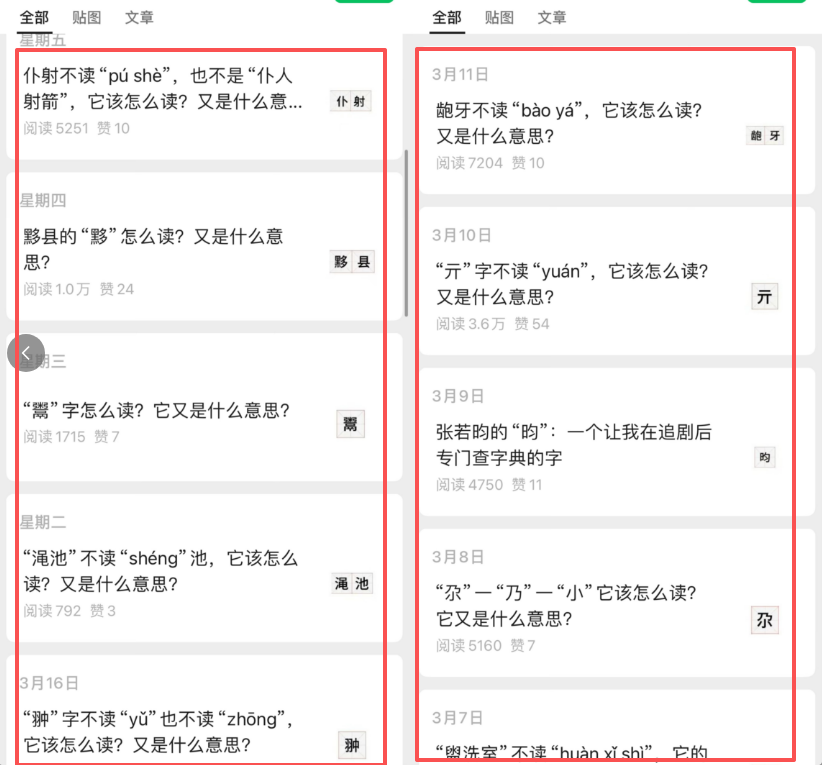Open the 渑池 thumbnail image
This screenshot has width=822, height=765.
[352, 584]
